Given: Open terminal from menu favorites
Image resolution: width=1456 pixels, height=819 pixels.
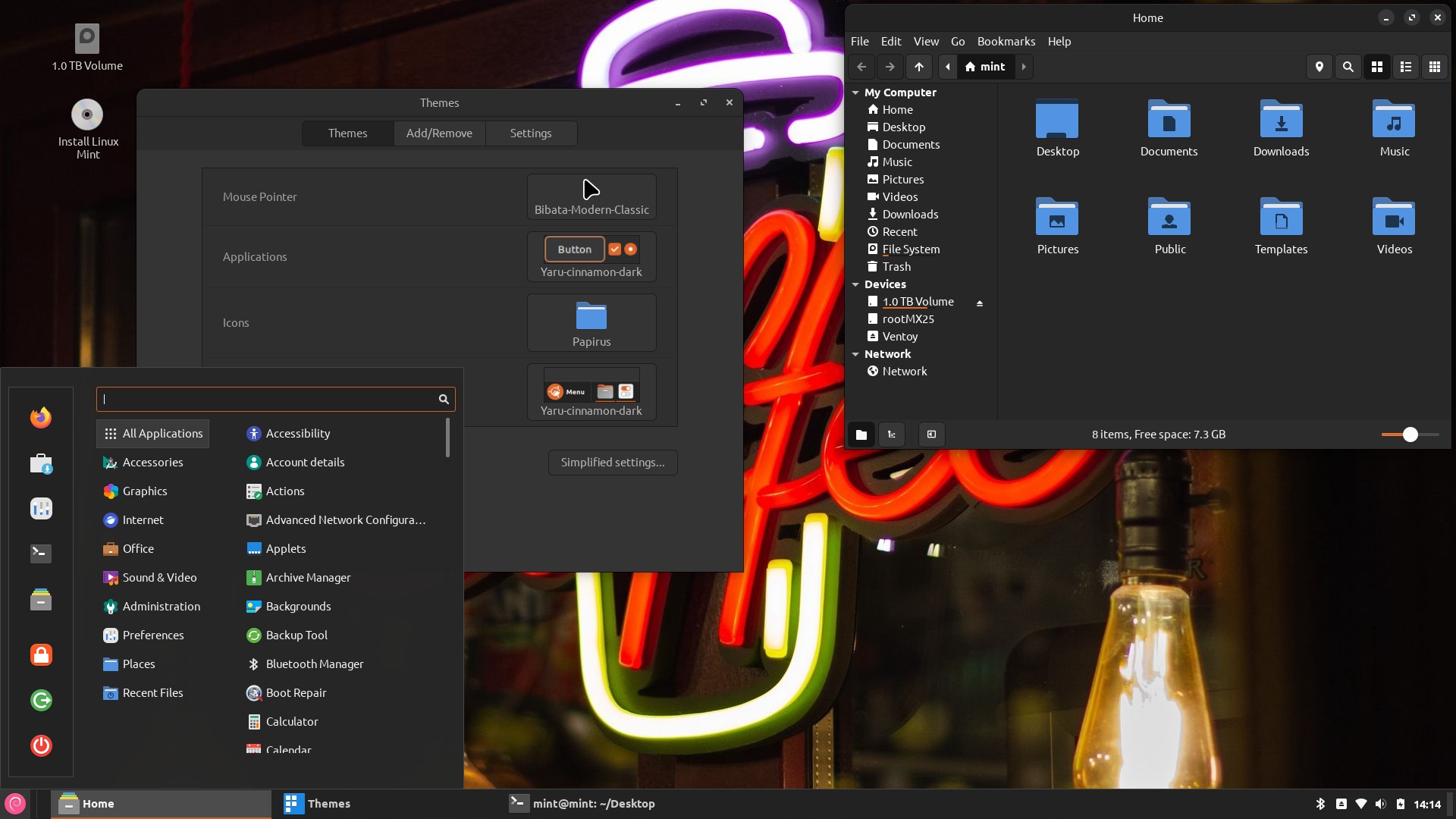Looking at the screenshot, I should (x=41, y=554).
